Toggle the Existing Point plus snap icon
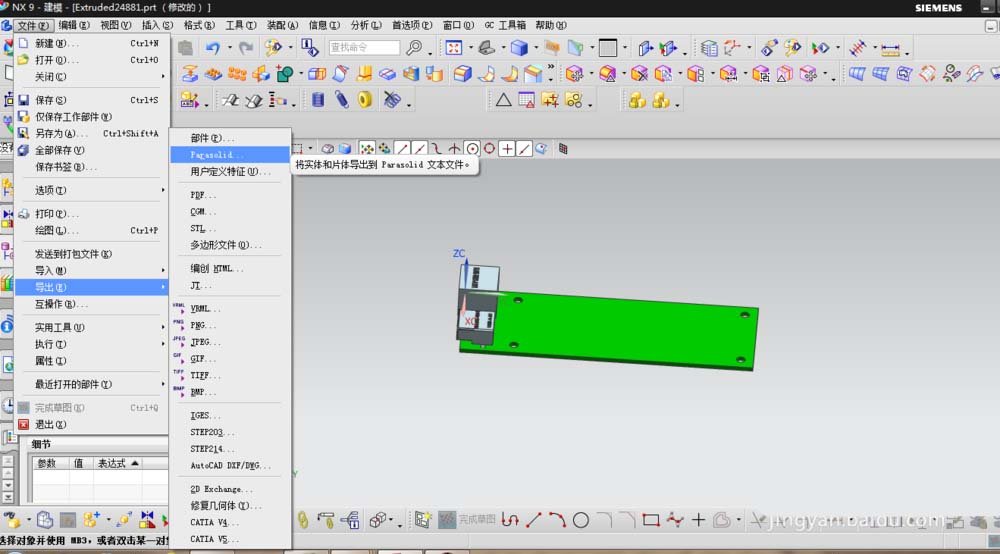1000x554 pixels. click(507, 149)
